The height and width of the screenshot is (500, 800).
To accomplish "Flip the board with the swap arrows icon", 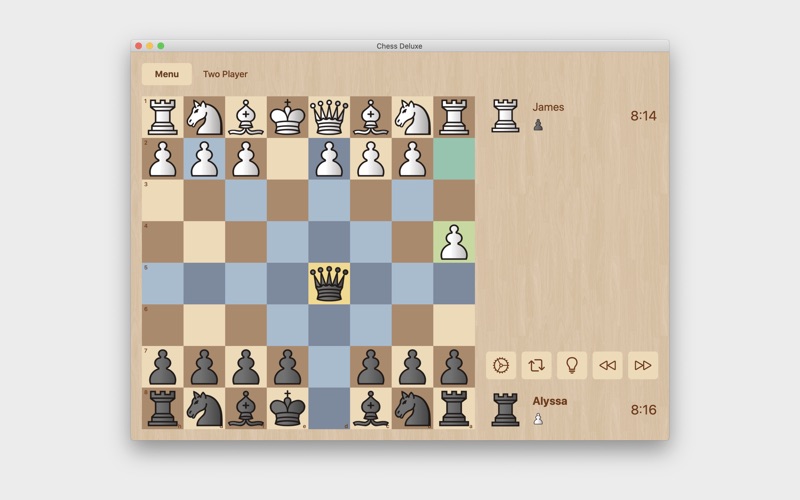I will coord(536,365).
